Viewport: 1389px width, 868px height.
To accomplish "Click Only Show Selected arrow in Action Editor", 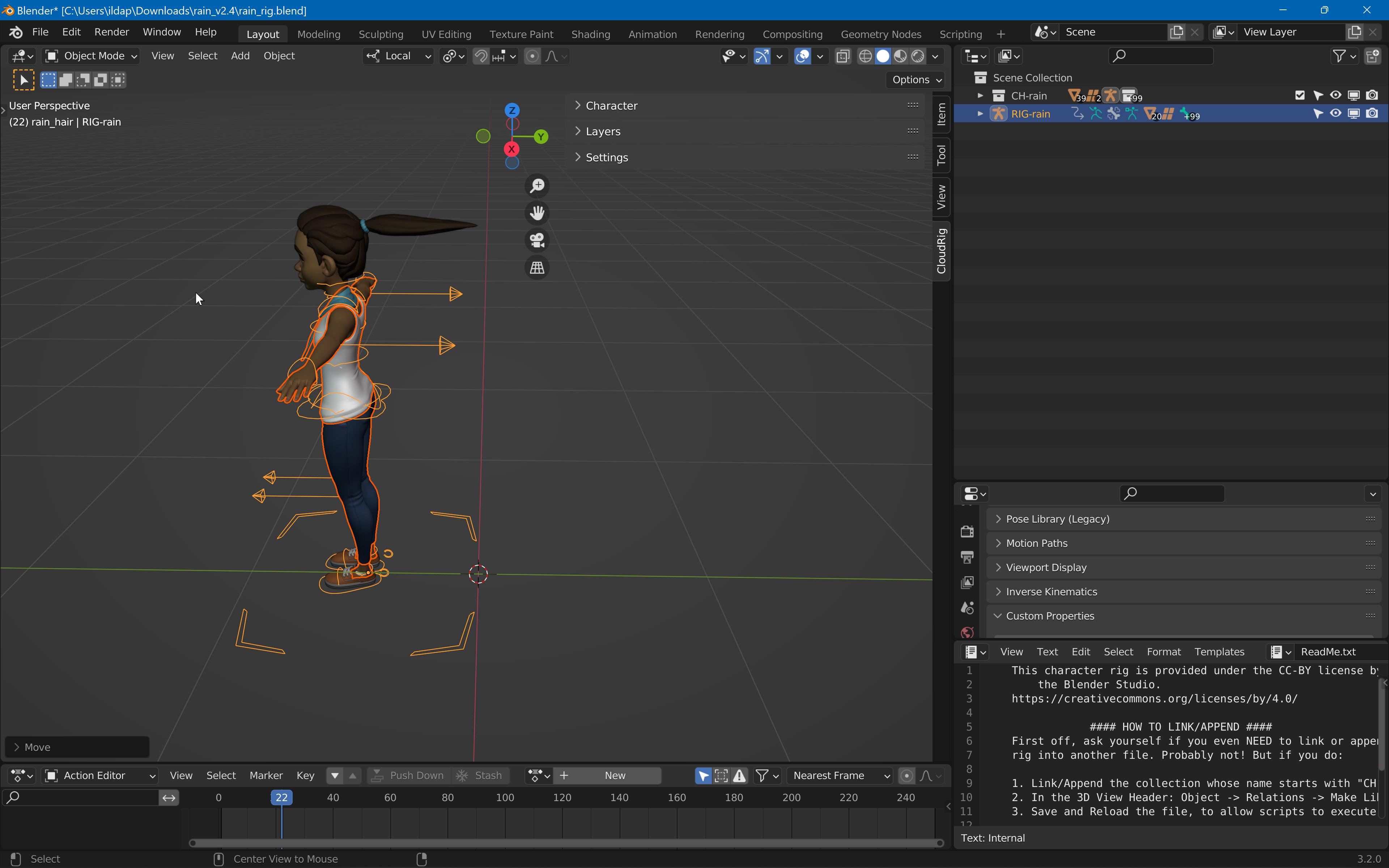I will tap(703, 776).
